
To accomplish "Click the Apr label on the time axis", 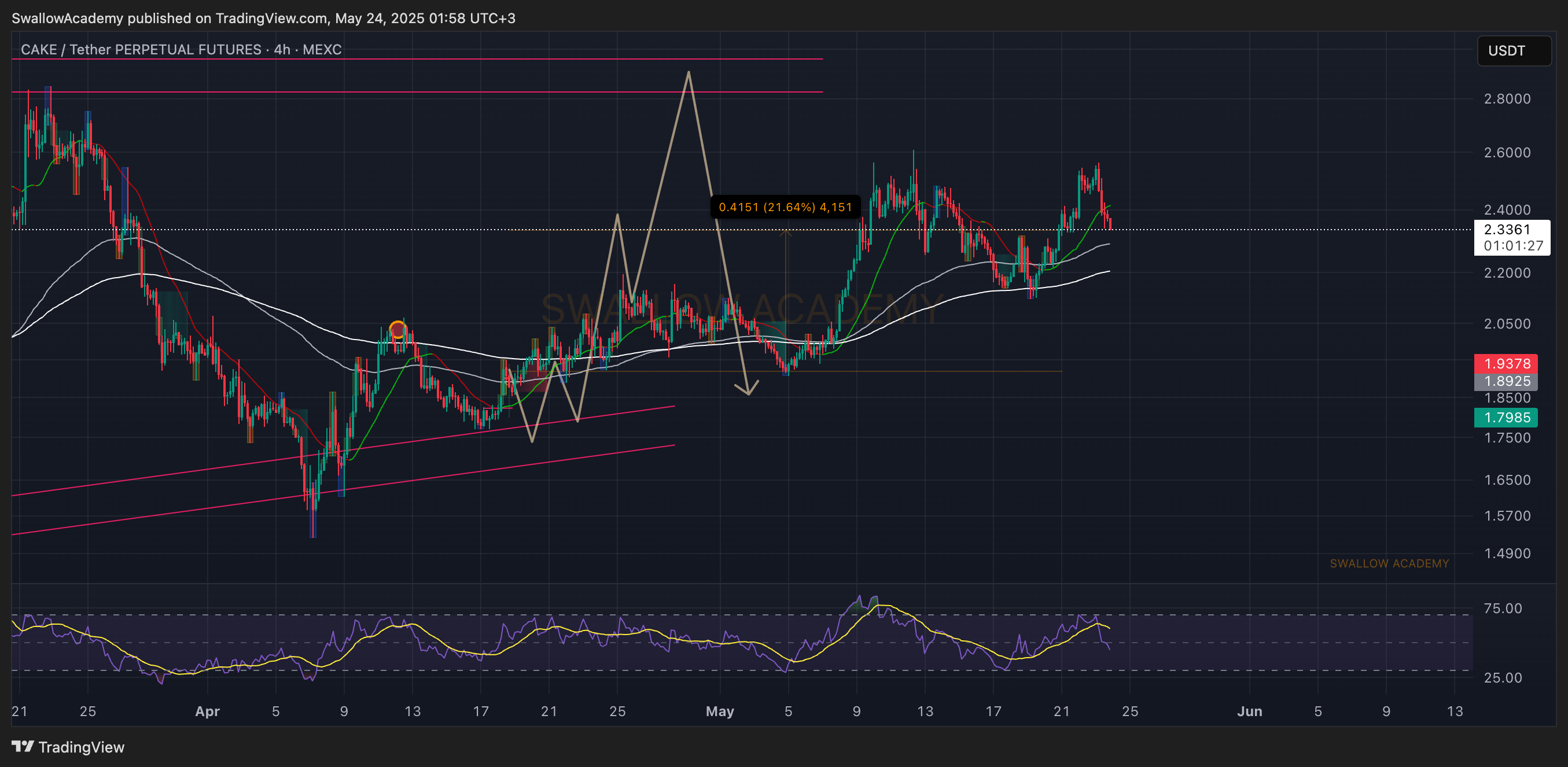I will click(207, 711).
